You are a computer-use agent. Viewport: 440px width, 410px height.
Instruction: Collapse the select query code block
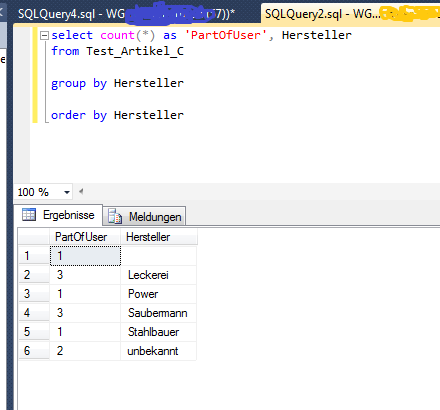[x=44, y=35]
